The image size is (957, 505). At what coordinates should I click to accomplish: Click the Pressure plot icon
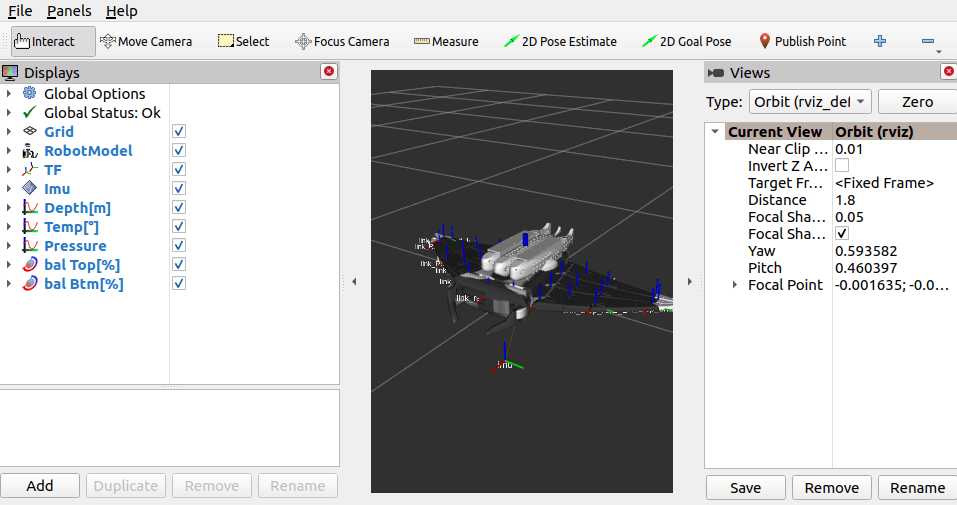pos(29,245)
